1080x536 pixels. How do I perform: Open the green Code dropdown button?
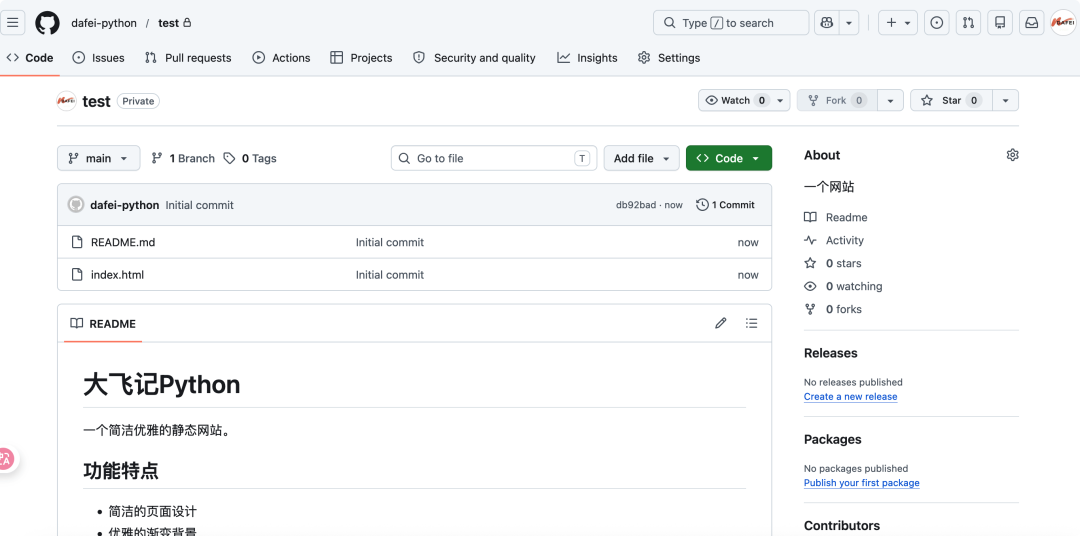point(729,158)
